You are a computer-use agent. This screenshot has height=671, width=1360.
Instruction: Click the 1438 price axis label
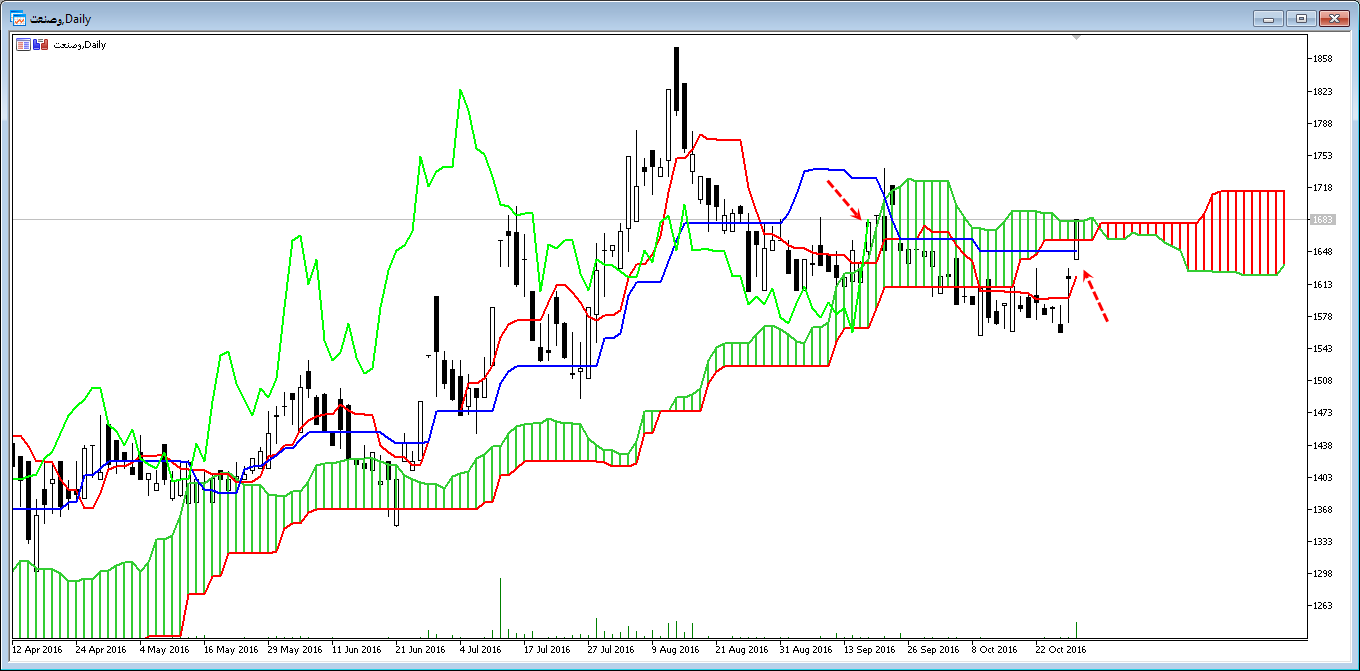tap(1322, 445)
